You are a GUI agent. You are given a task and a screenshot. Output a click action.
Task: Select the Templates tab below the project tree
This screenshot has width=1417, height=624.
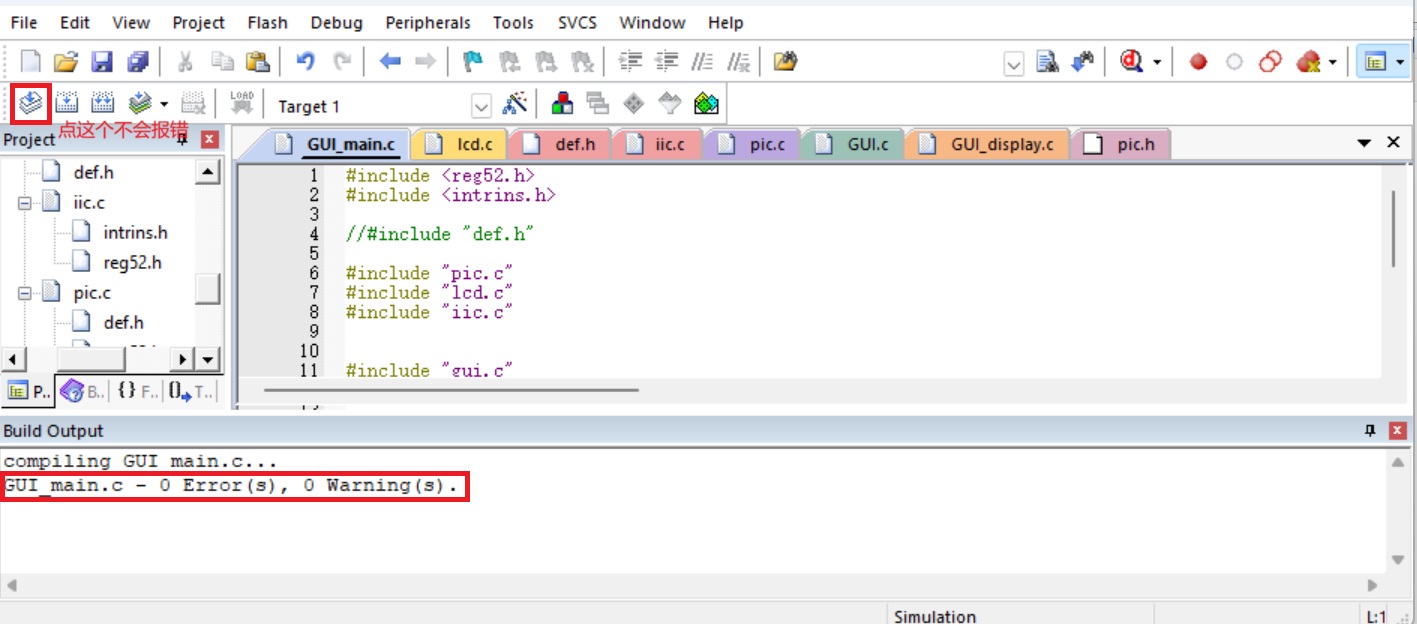coord(190,392)
